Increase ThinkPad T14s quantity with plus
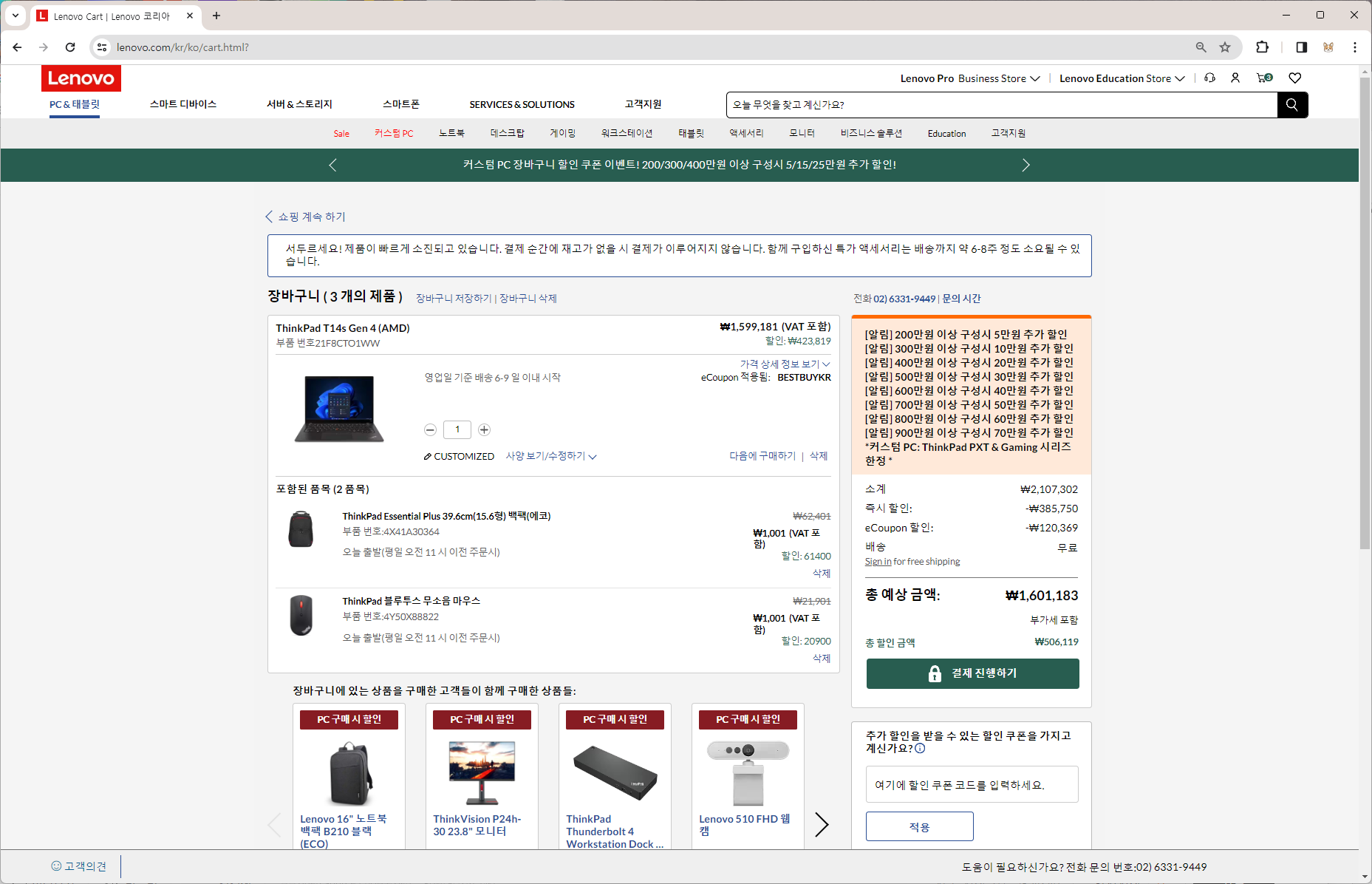 484,429
